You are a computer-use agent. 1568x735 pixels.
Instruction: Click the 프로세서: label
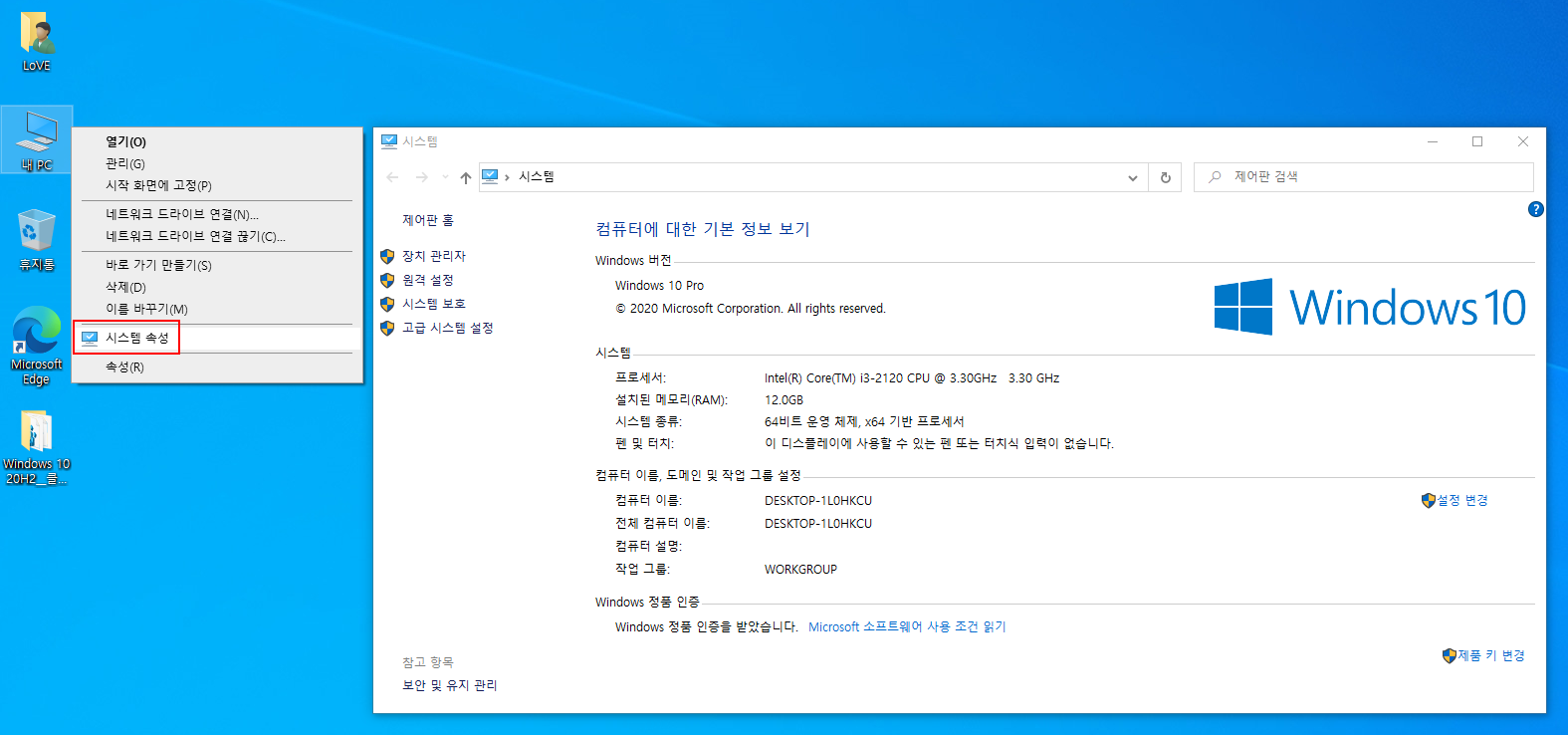tap(641, 378)
